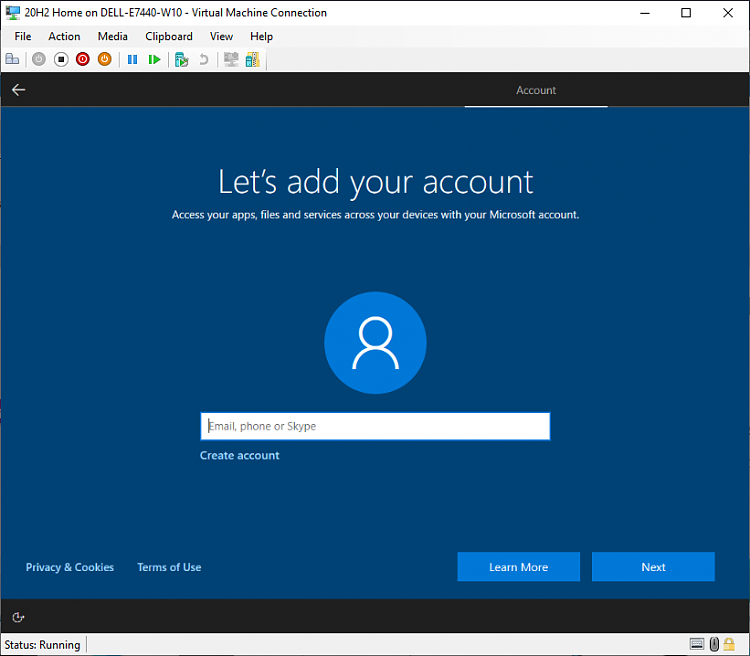Click the Status: Running text
The height and width of the screenshot is (656, 750).
coord(42,645)
